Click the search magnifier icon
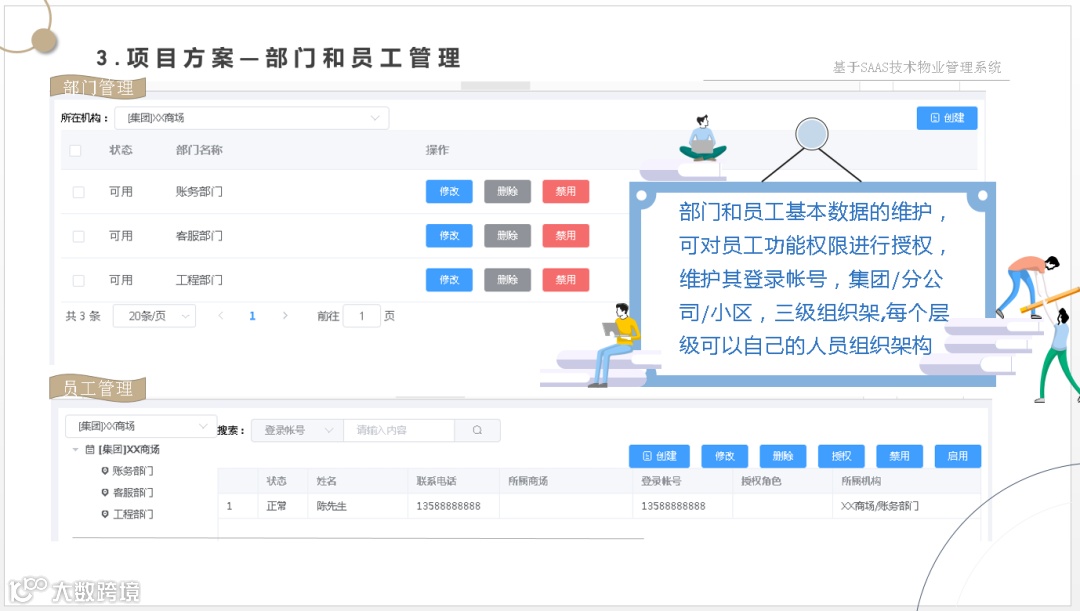Viewport: 1080px width, 611px height. click(x=477, y=431)
